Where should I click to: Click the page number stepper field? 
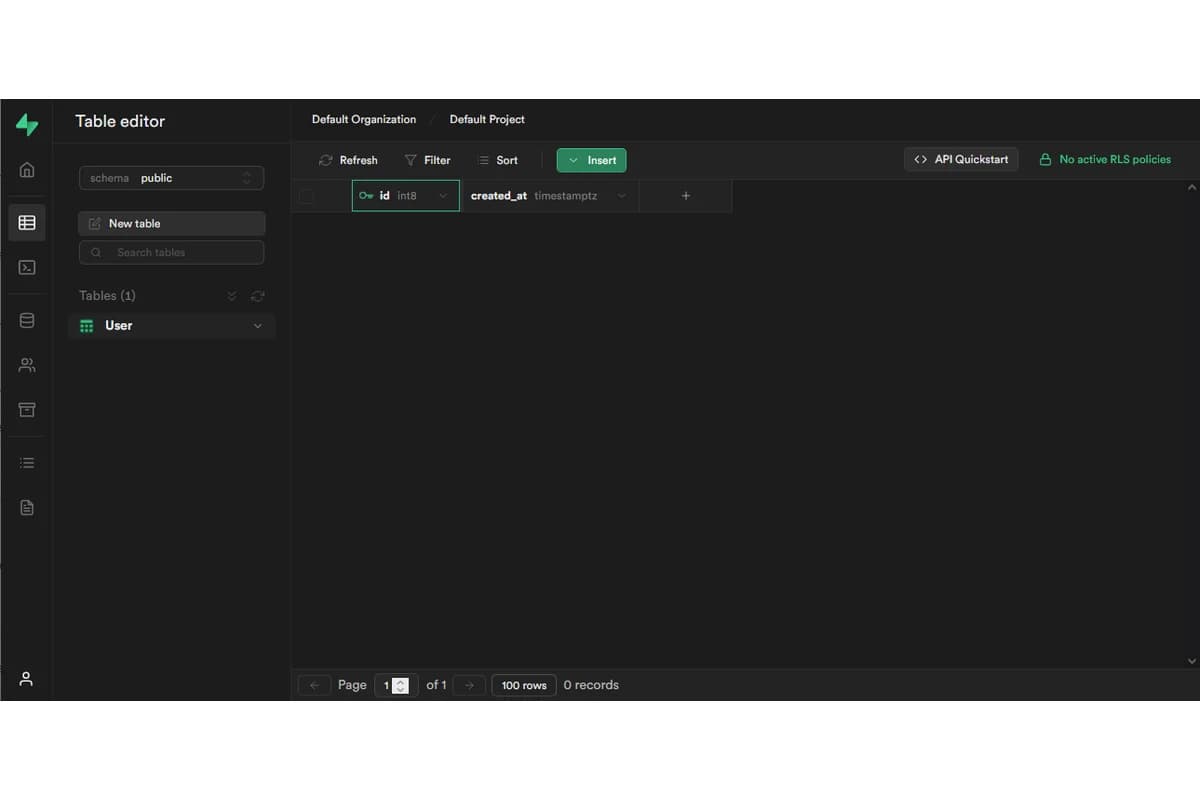coord(396,685)
